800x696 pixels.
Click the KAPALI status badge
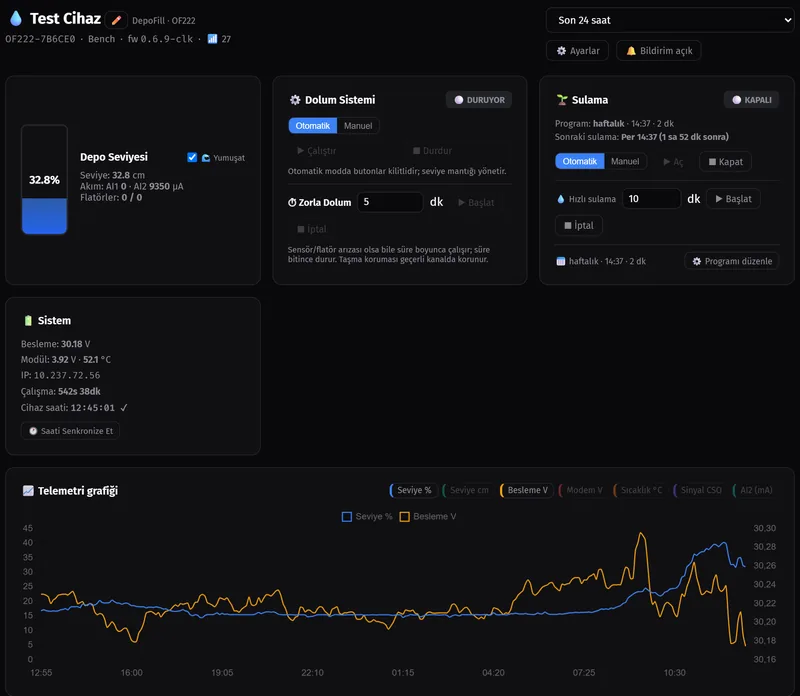tap(752, 100)
